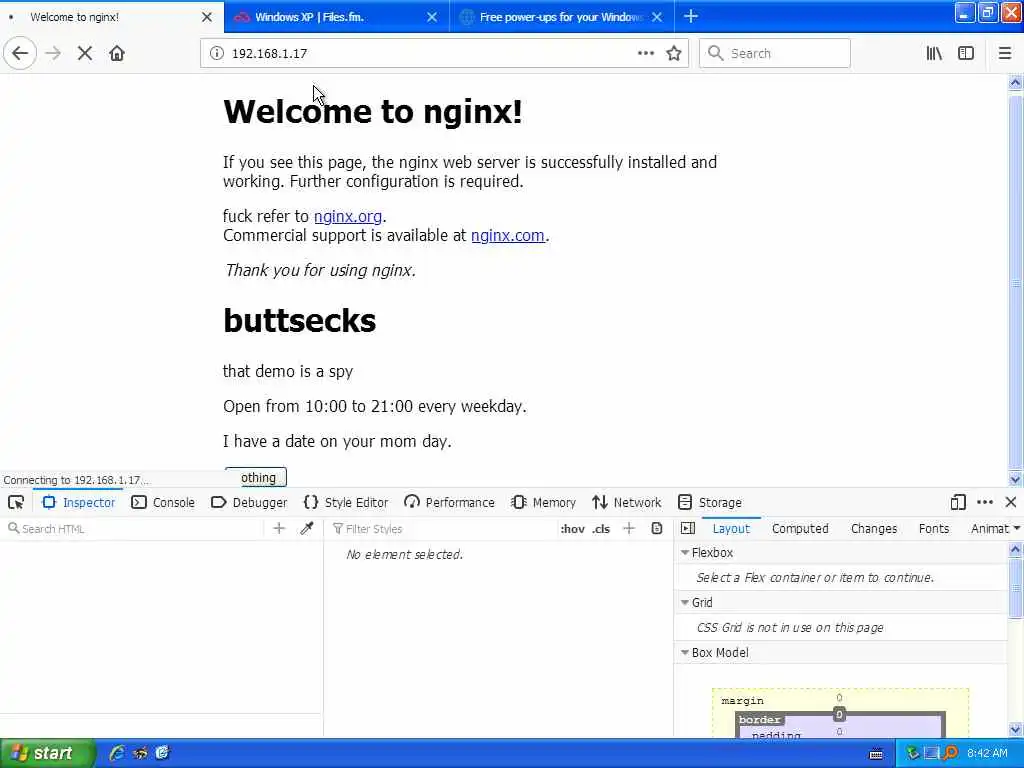
Task: Focus the address bar showing 192.168.1.17
Action: click(431, 54)
